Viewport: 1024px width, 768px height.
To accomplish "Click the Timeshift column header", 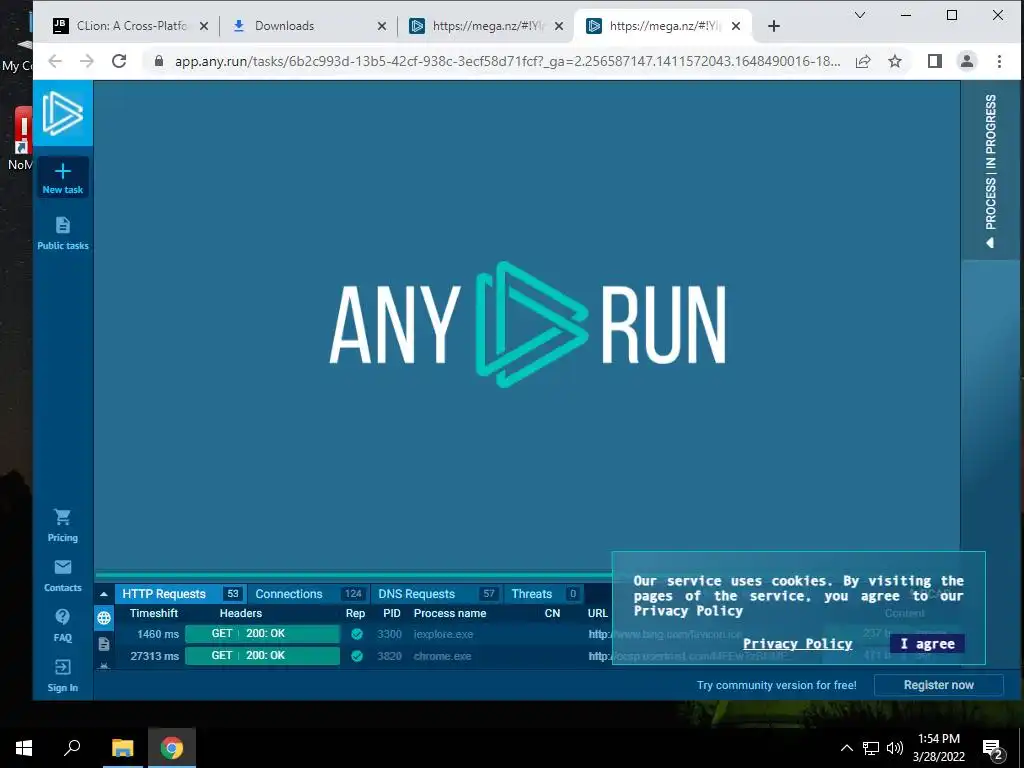I will (153, 613).
